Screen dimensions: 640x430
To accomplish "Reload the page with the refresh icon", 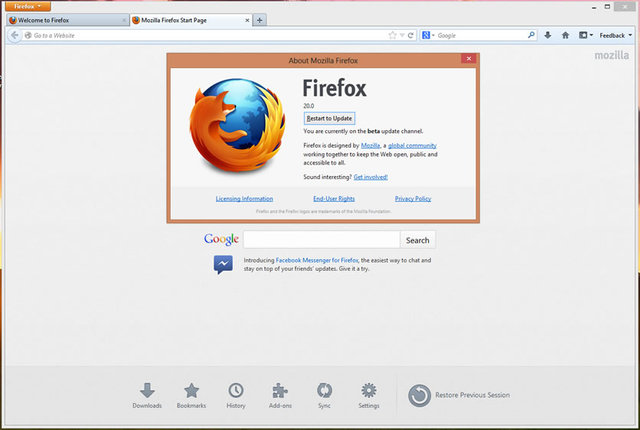I will point(411,35).
